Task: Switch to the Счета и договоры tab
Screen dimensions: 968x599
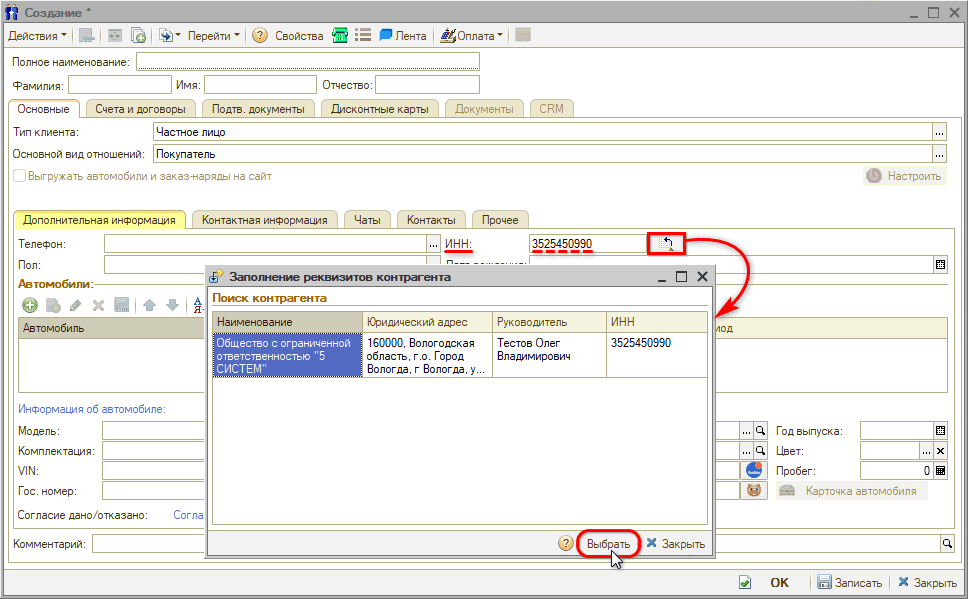Action: [140, 108]
